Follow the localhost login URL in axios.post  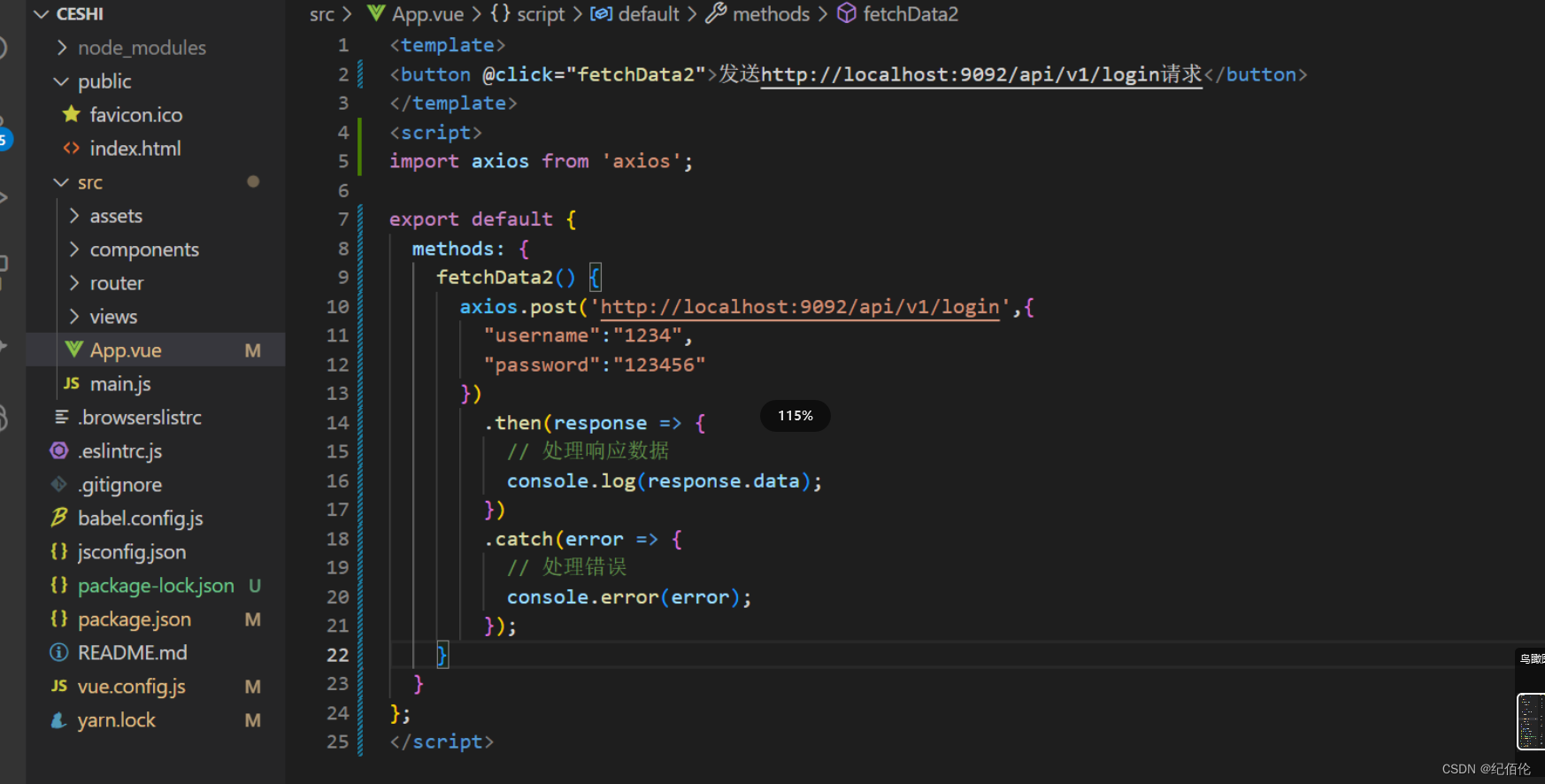click(x=800, y=307)
